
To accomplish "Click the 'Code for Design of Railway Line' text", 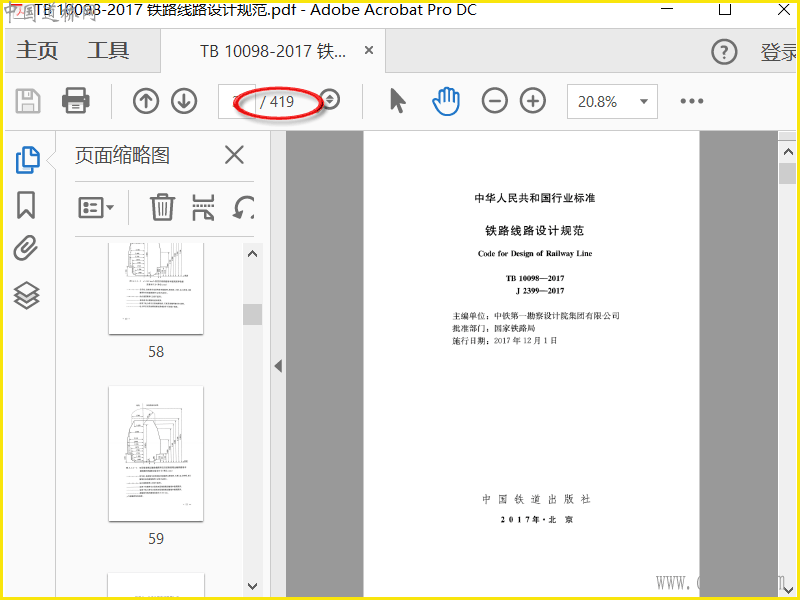I will (x=535, y=254).
